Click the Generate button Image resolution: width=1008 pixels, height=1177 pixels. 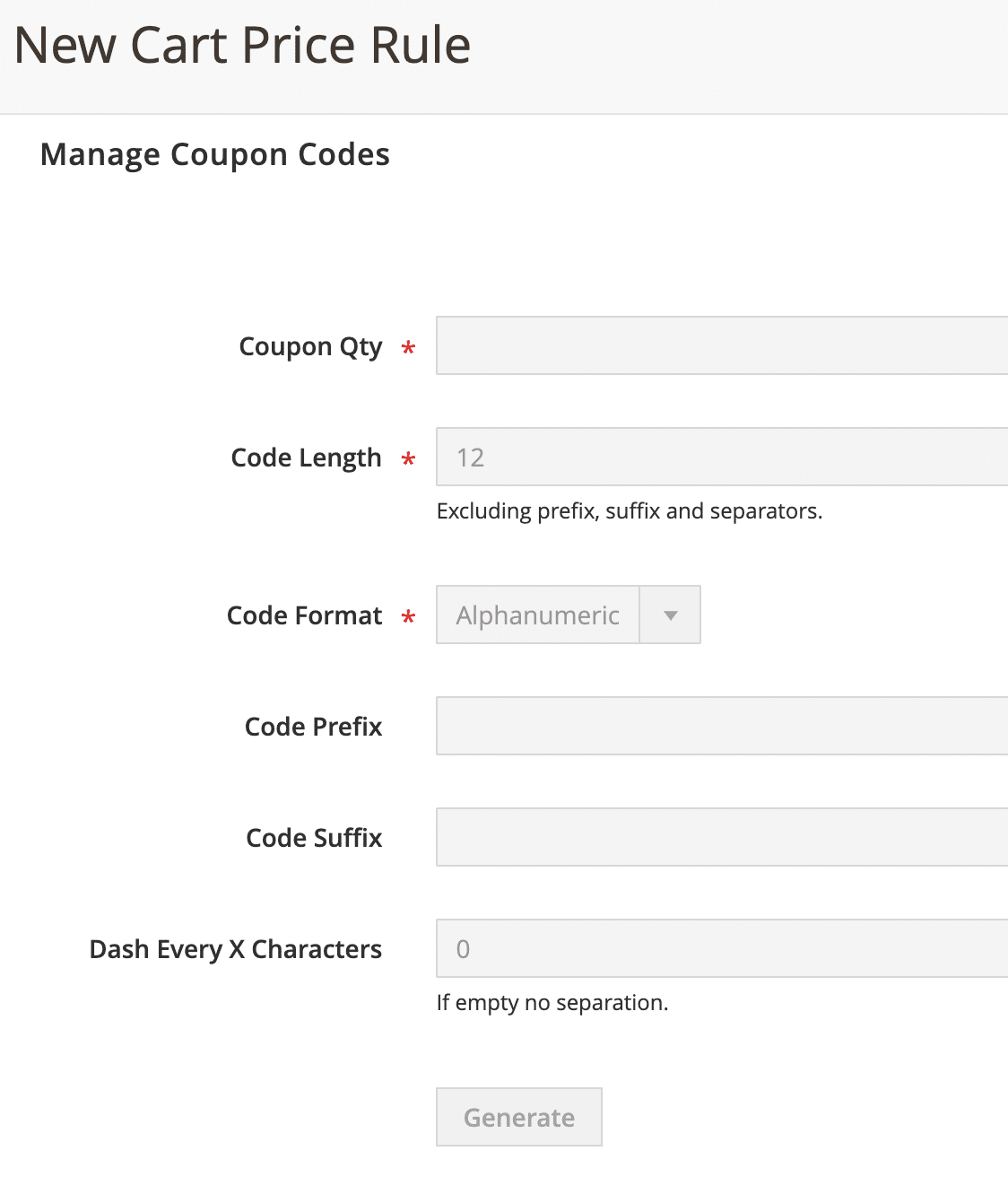[519, 1117]
